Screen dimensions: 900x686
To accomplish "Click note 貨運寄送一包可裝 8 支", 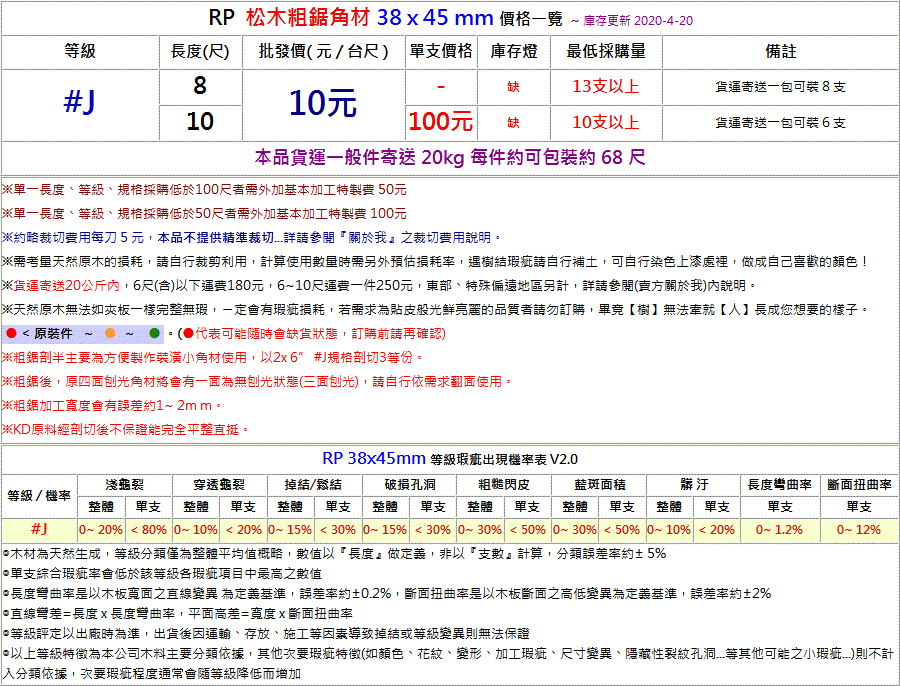I will (x=781, y=87).
